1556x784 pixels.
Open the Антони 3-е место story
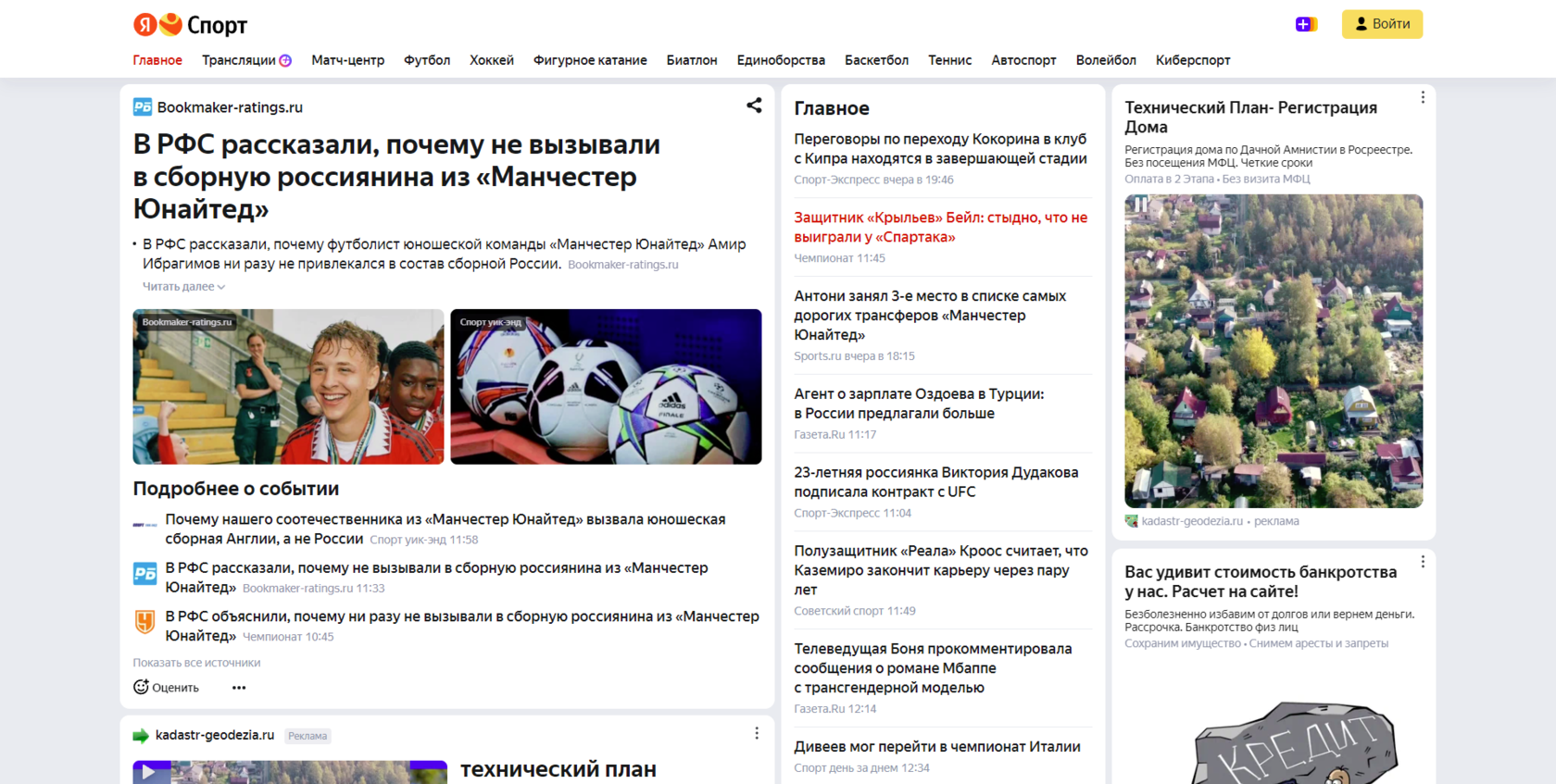930,316
